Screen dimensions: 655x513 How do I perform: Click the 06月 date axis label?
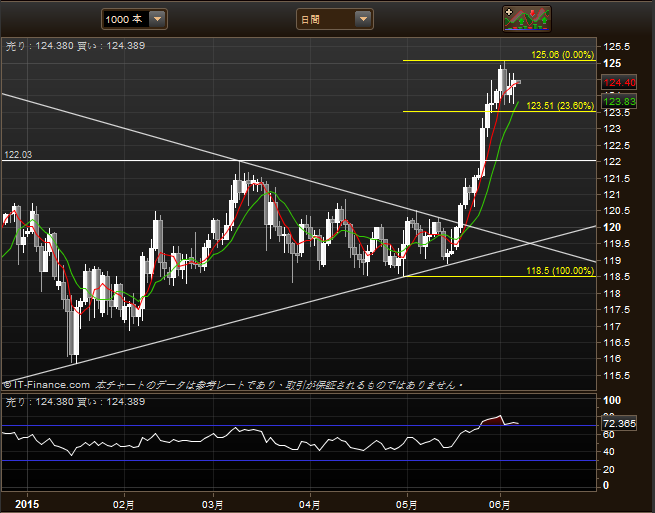tap(500, 505)
